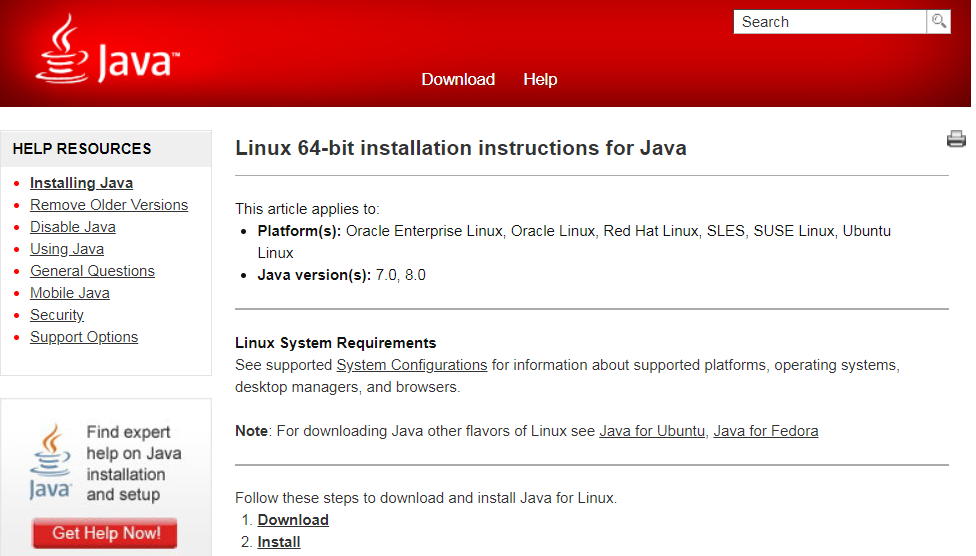Screen dimensions: 976x556
Task: Open the Download menu in the header
Action: coord(458,79)
